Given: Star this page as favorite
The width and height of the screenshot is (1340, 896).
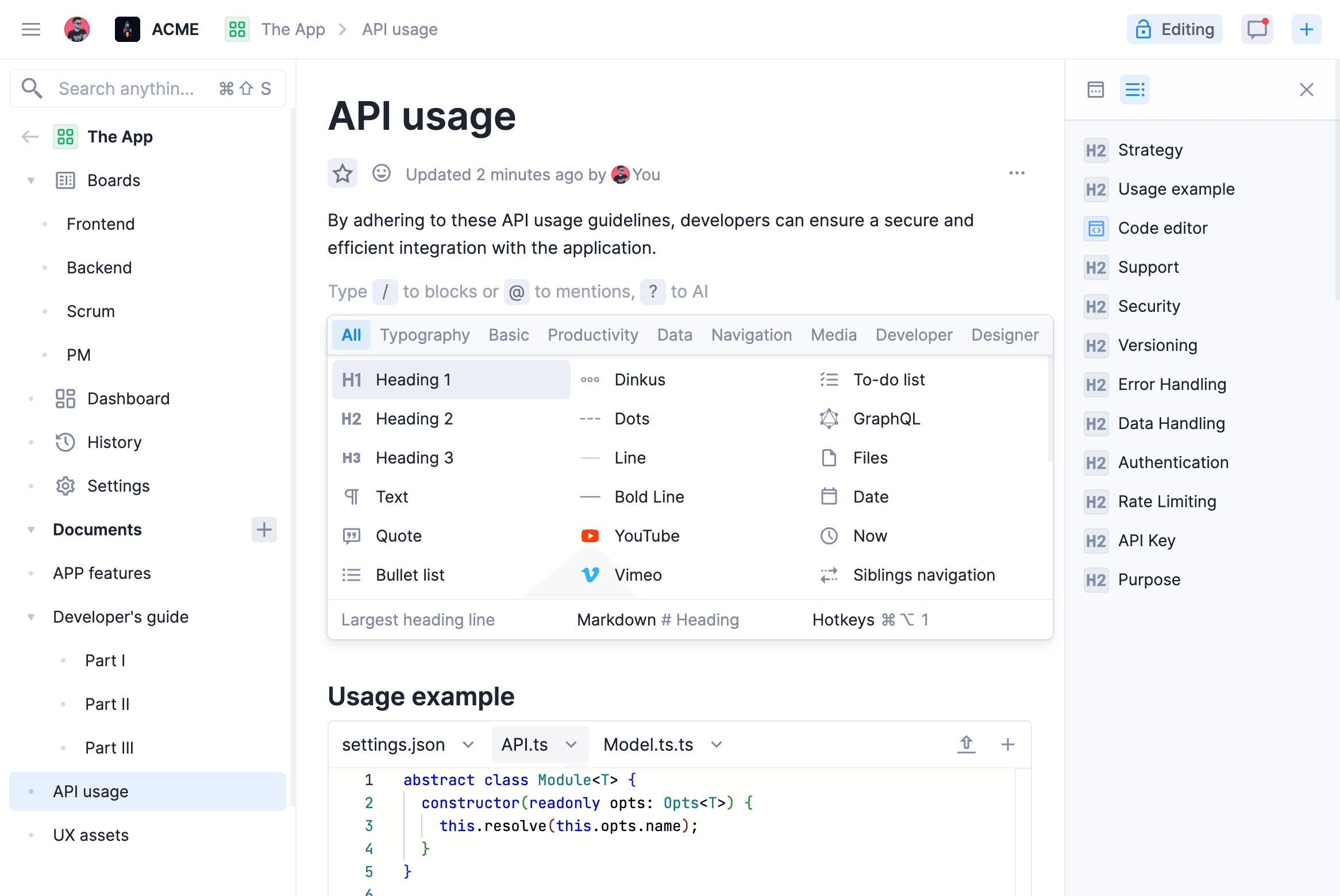Looking at the screenshot, I should tap(342, 173).
